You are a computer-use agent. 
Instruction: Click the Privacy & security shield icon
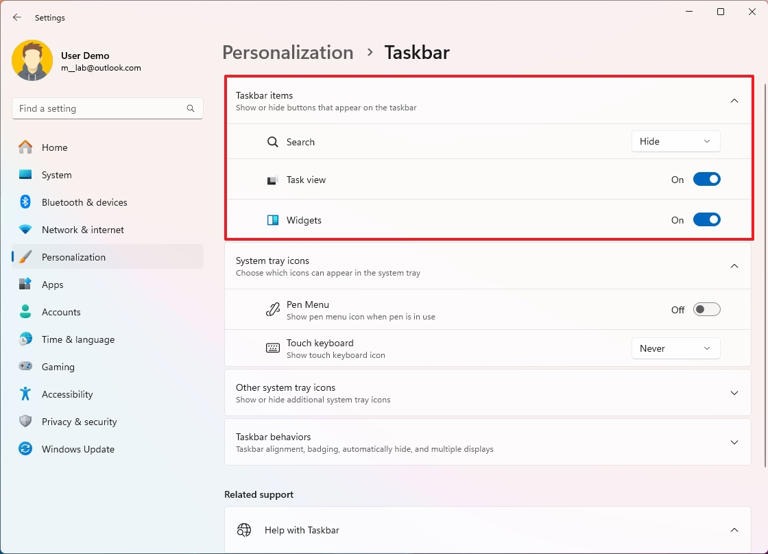coord(25,421)
